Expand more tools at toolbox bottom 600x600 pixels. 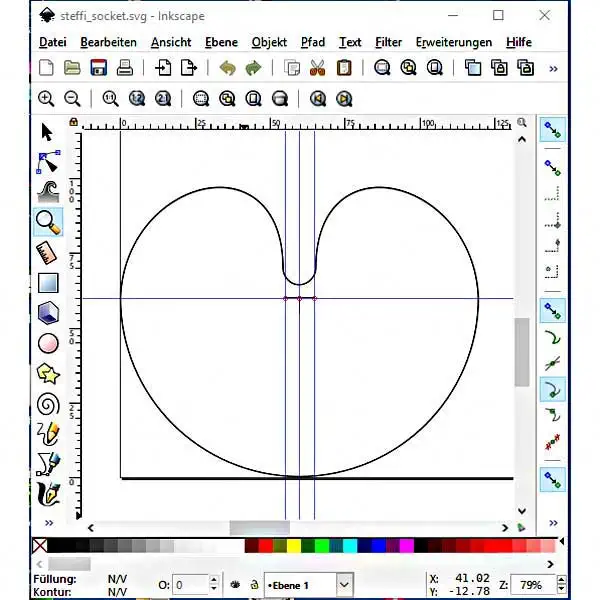tap(47, 522)
